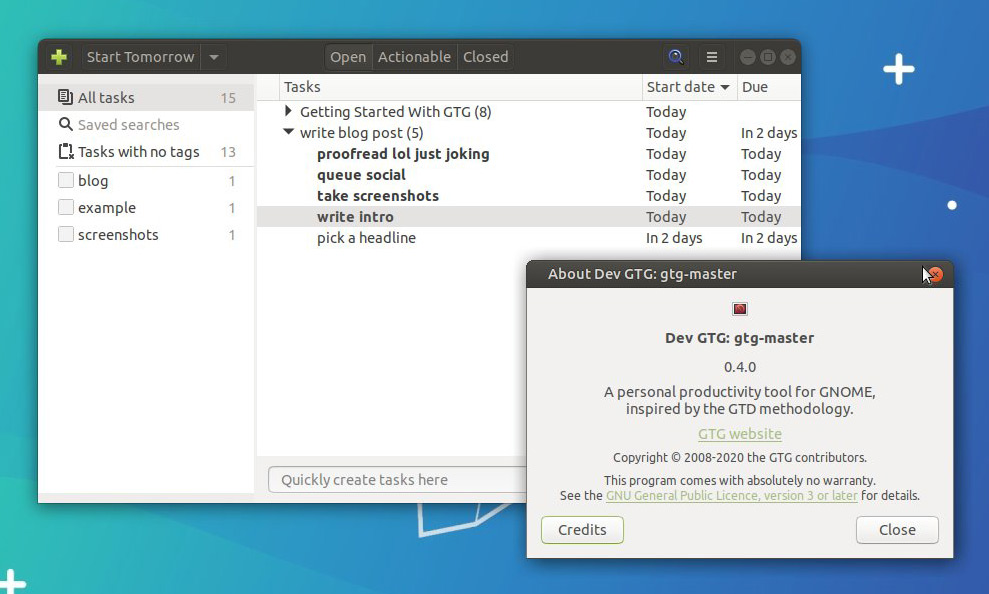Click the Tasks column header
The image size is (989, 594).
[x=460, y=87]
